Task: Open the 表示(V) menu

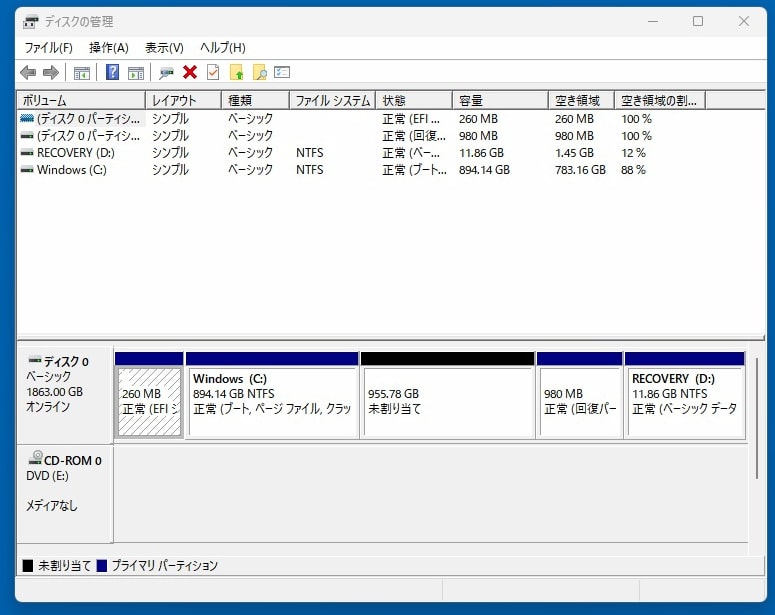Action: pos(164,47)
